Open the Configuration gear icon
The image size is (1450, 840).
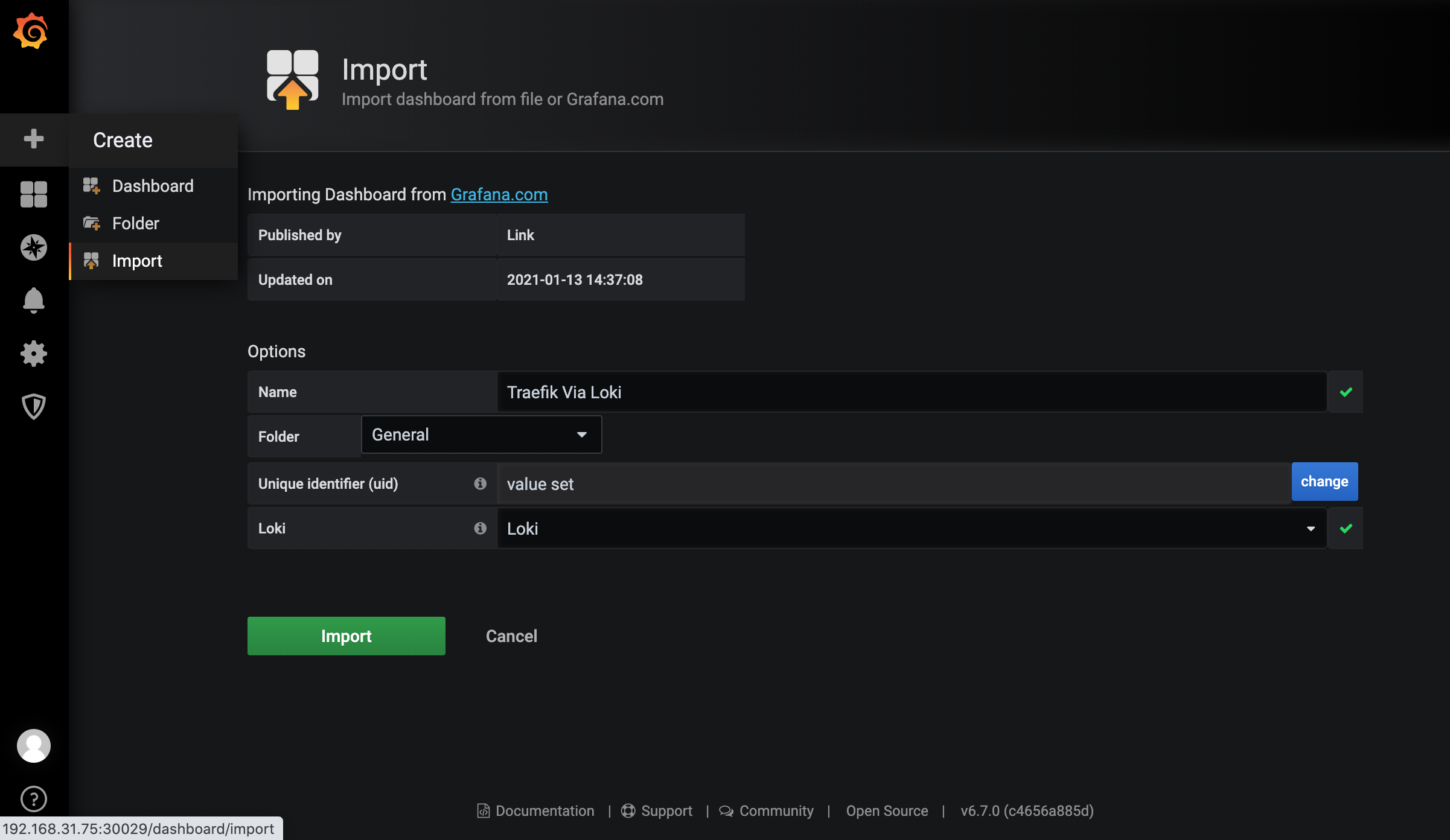(34, 353)
